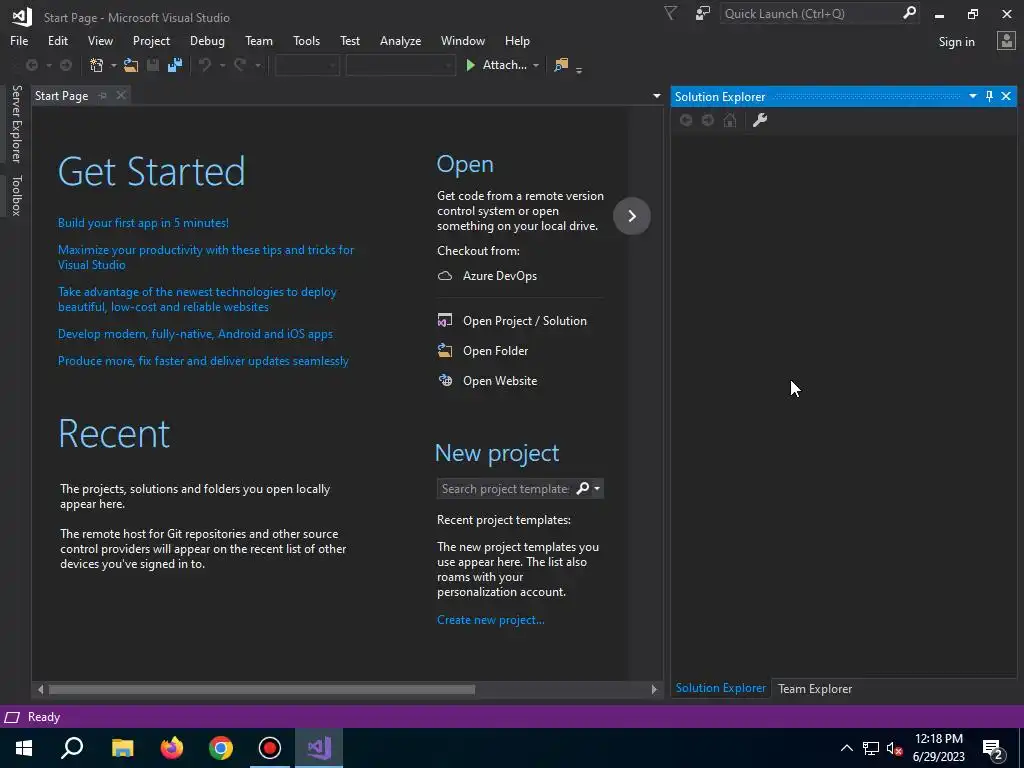The width and height of the screenshot is (1024, 768).
Task: Open the Analyze menu
Action: click(x=400, y=40)
